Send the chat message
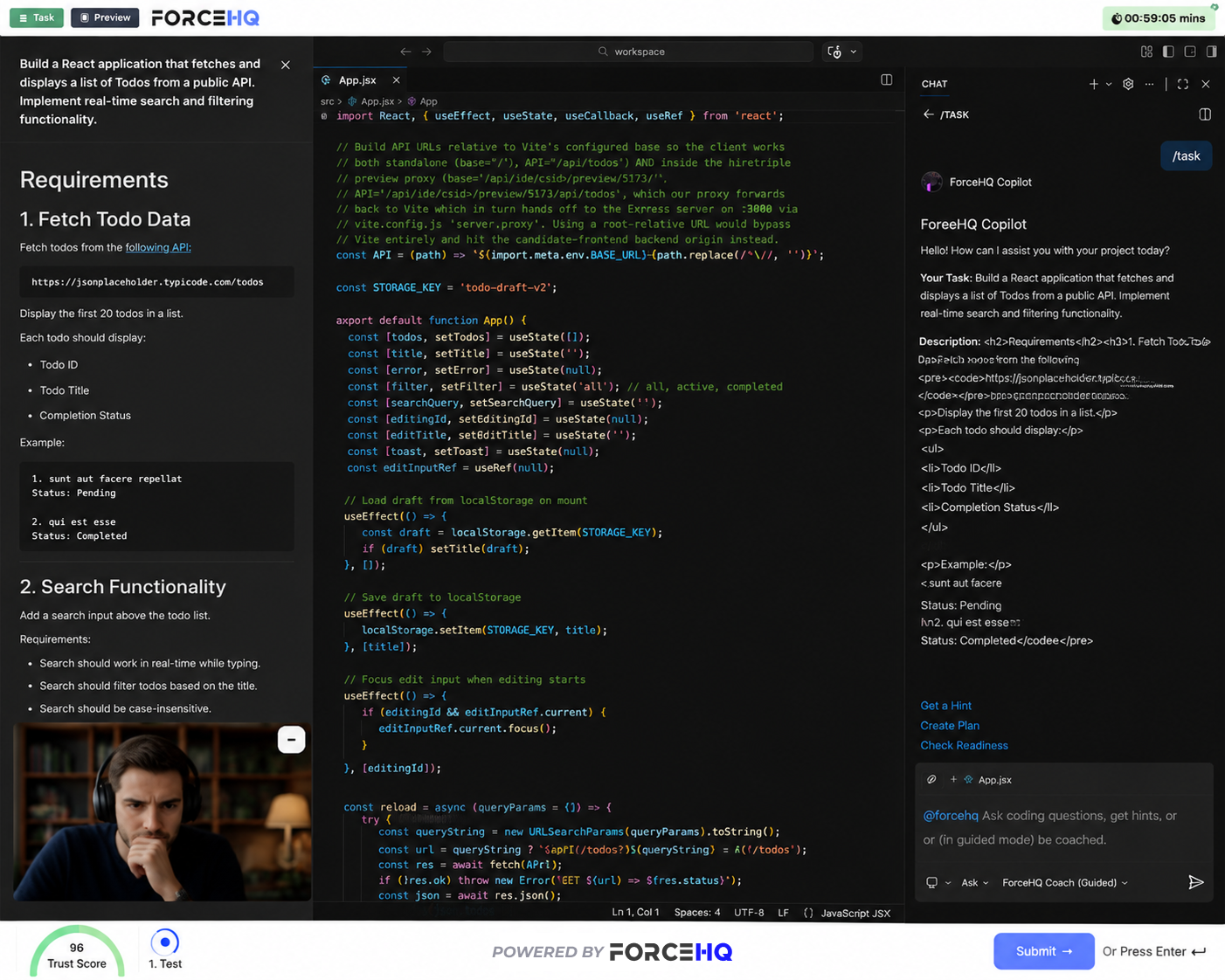1225x980 pixels. click(x=1196, y=882)
